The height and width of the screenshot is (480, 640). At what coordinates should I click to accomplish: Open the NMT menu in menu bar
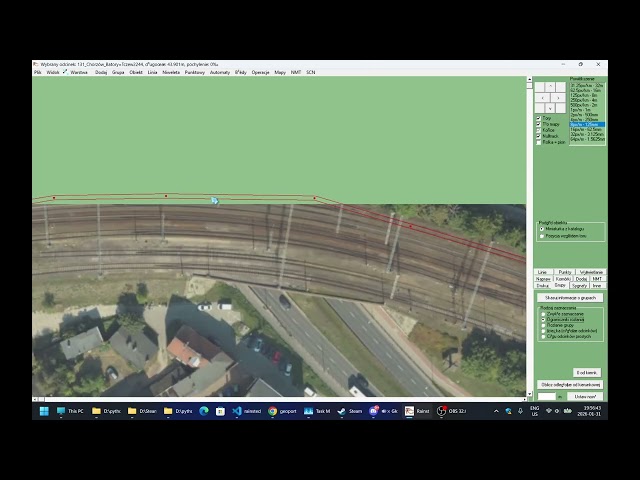[x=296, y=72]
